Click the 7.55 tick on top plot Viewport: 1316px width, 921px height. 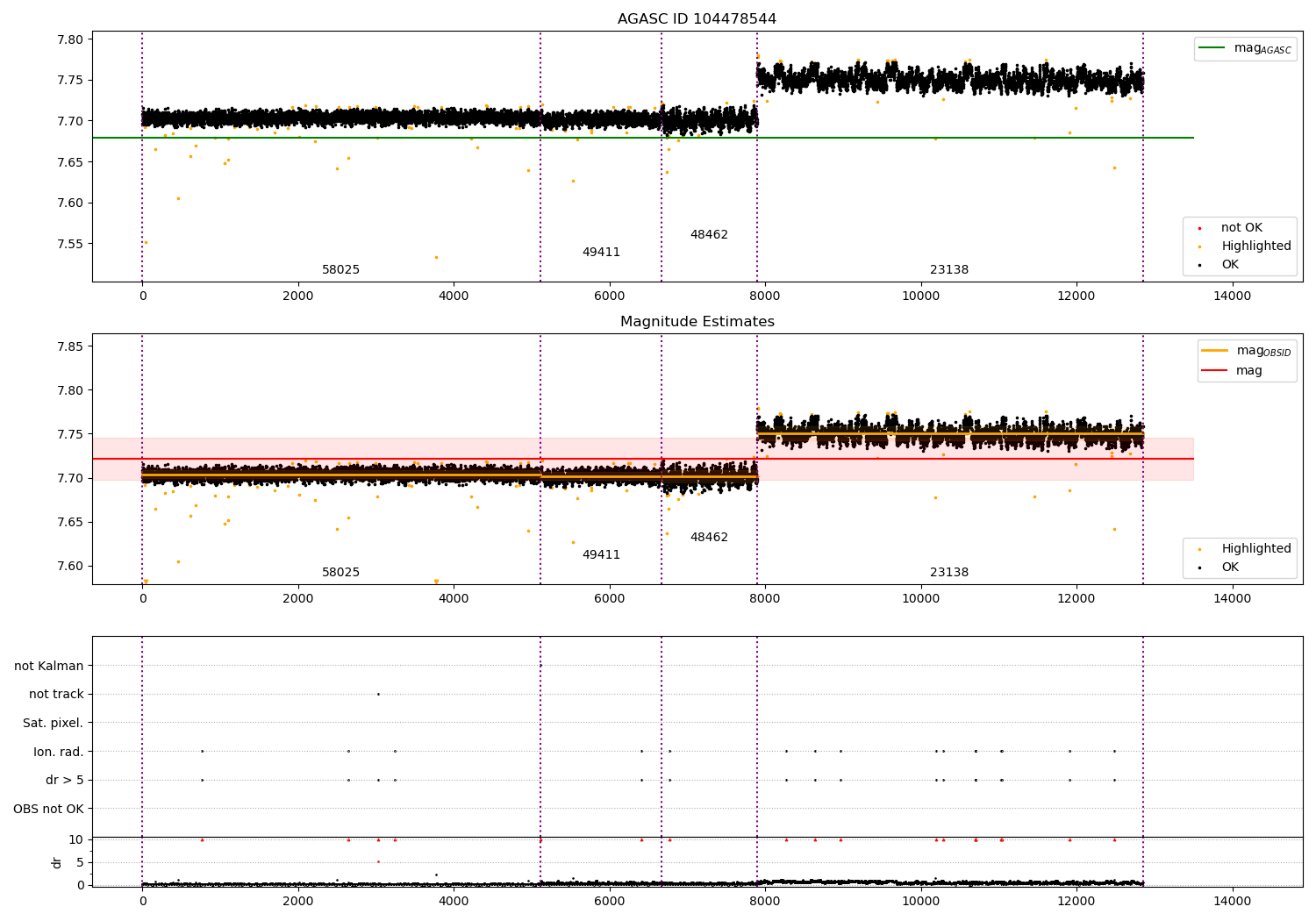click(71, 244)
